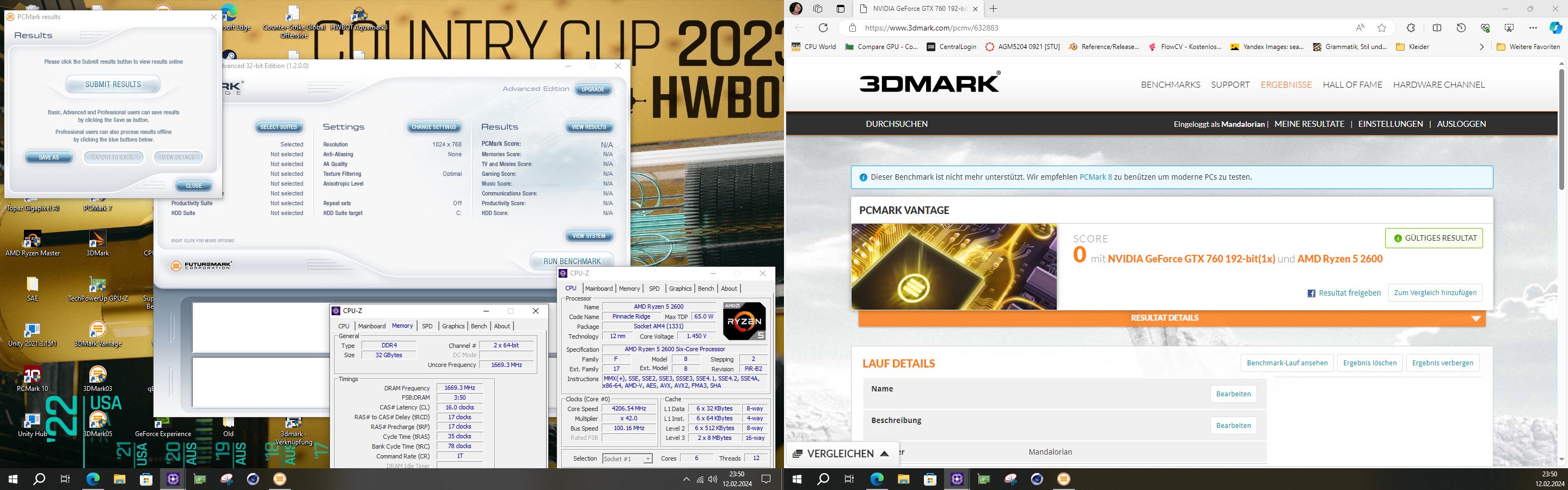Click Ergebnis löschen button
This screenshot has width=1568, height=490.
pyautogui.click(x=1370, y=363)
